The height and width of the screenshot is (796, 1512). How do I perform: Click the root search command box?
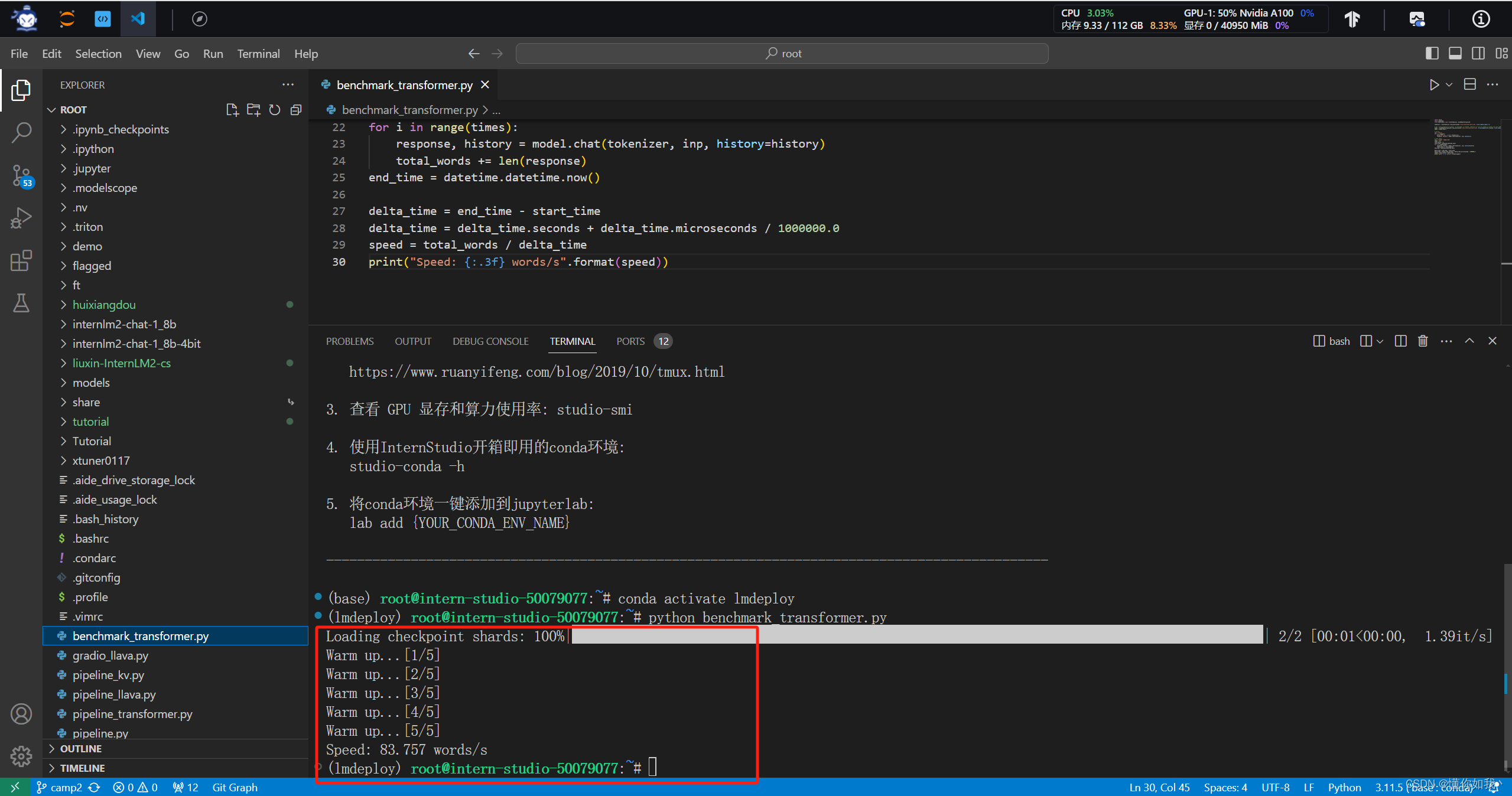(782, 54)
